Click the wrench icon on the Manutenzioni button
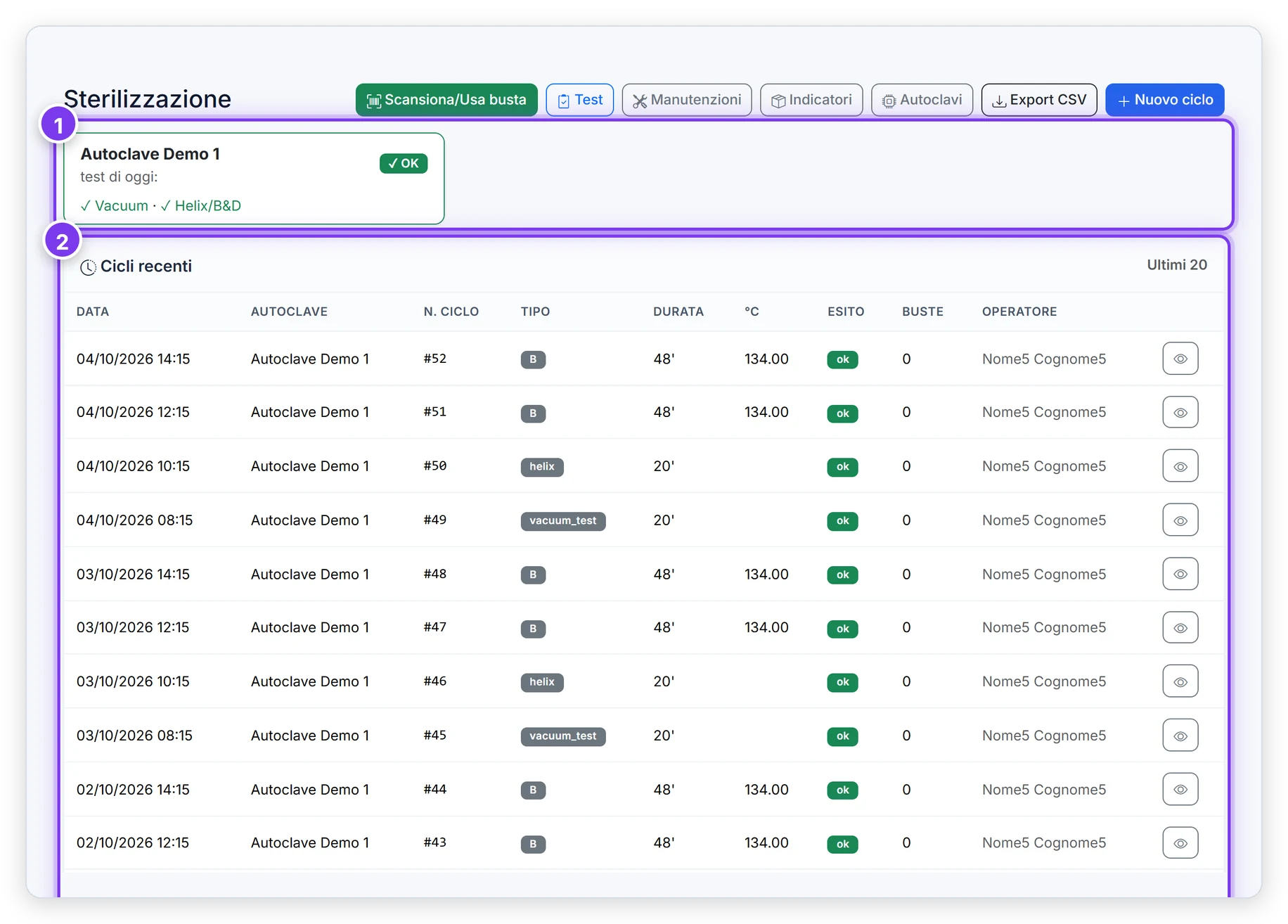Image resolution: width=1288 pixels, height=924 pixels. pyautogui.click(x=639, y=101)
